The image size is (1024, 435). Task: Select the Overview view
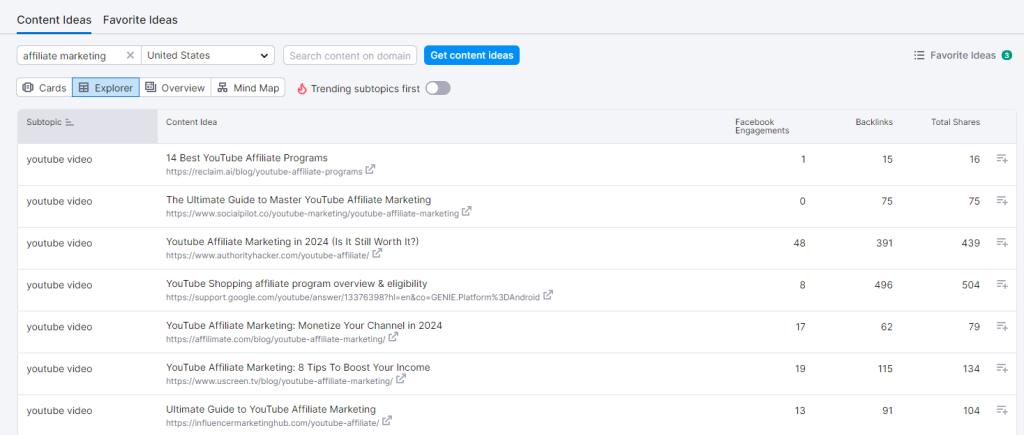tap(175, 88)
